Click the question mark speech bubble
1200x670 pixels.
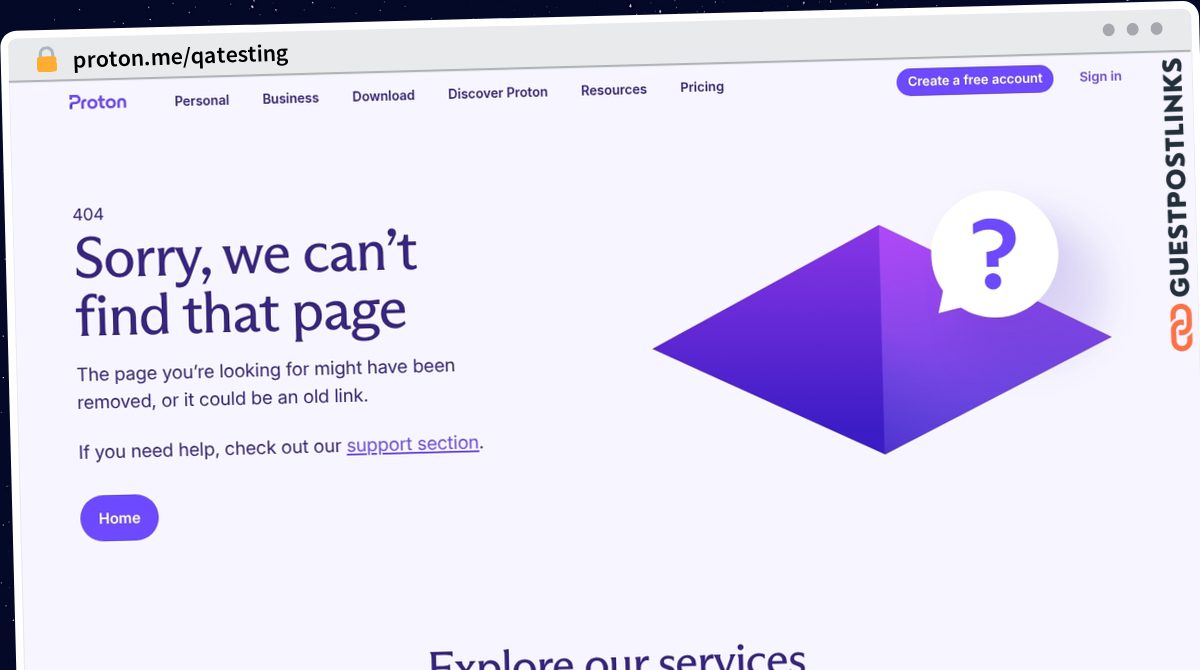(994, 254)
